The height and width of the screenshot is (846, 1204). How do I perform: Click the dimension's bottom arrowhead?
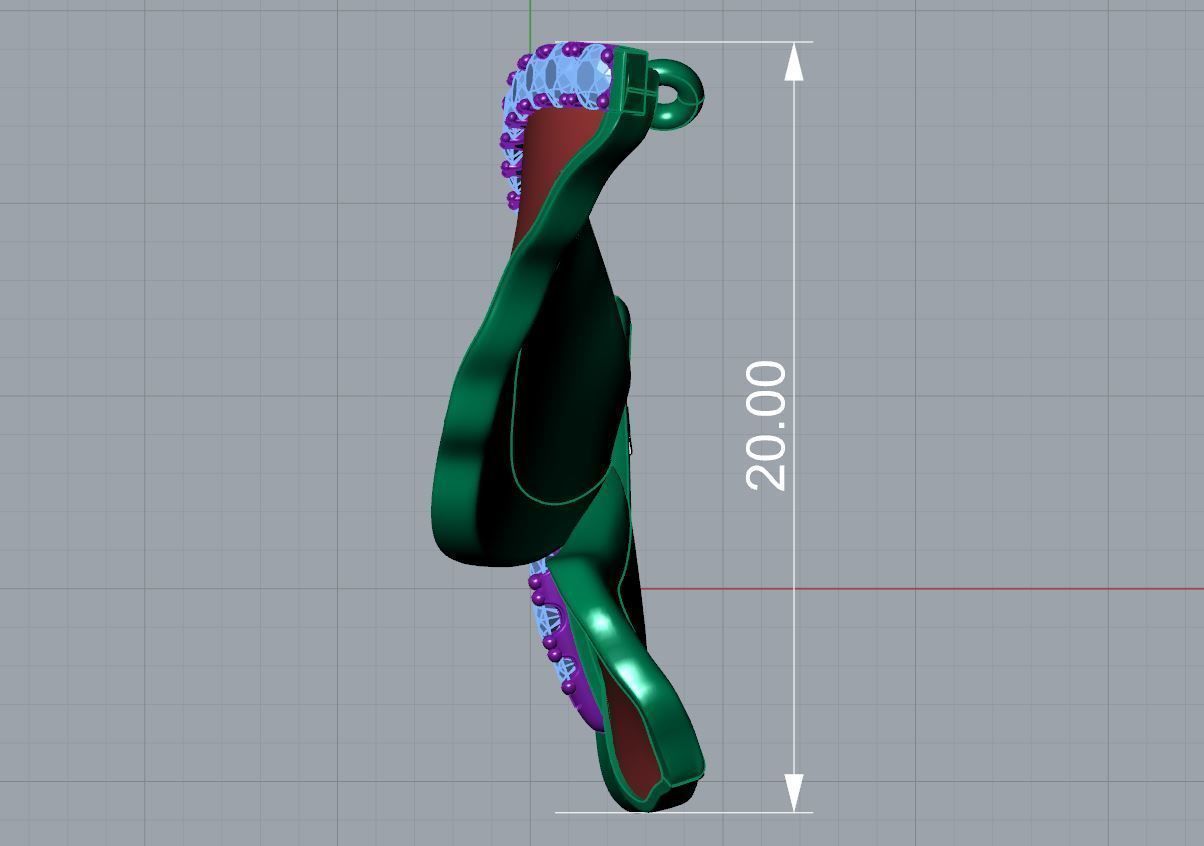point(794,793)
